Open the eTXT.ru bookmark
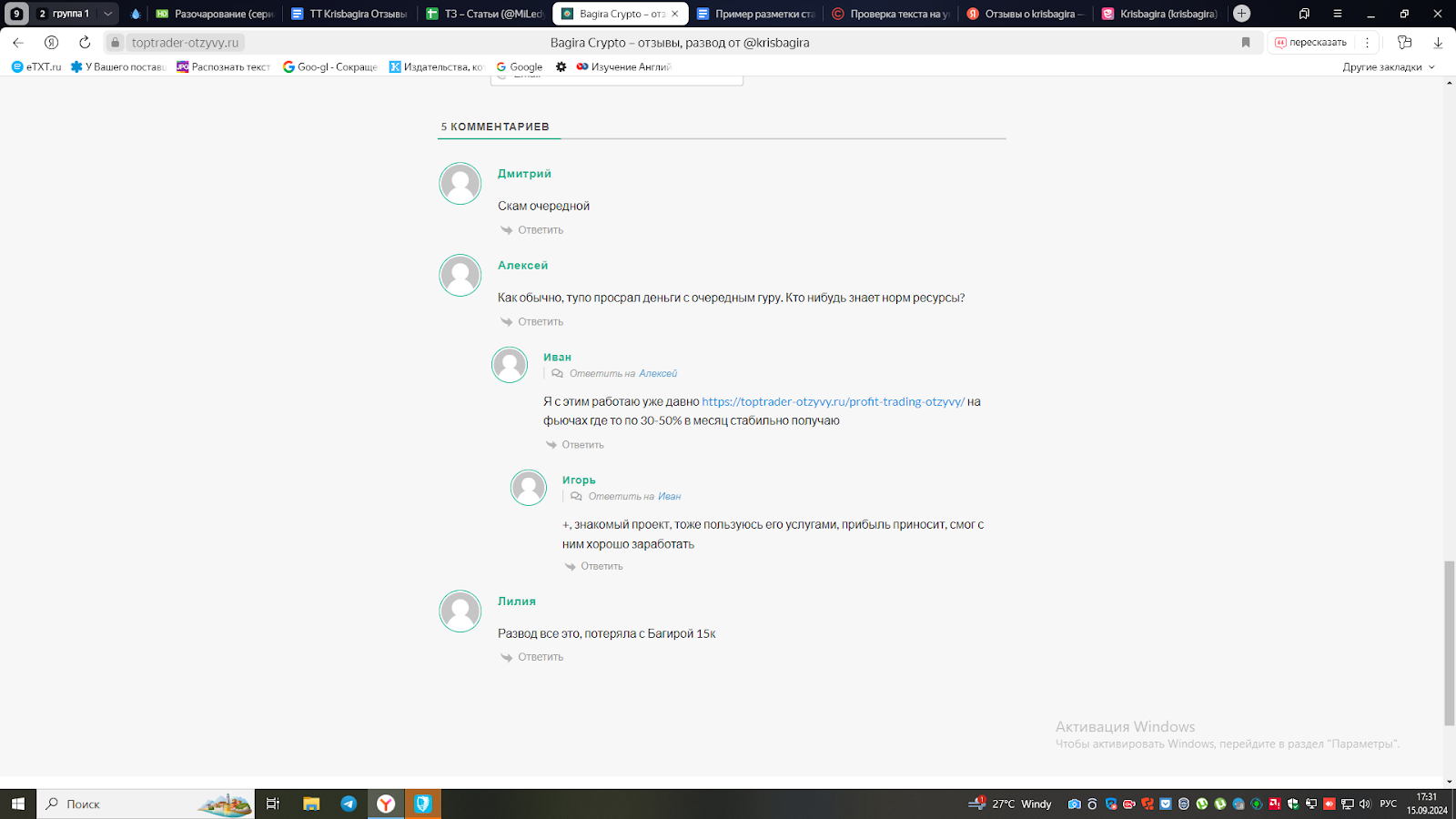The height and width of the screenshot is (819, 1456). click(36, 66)
